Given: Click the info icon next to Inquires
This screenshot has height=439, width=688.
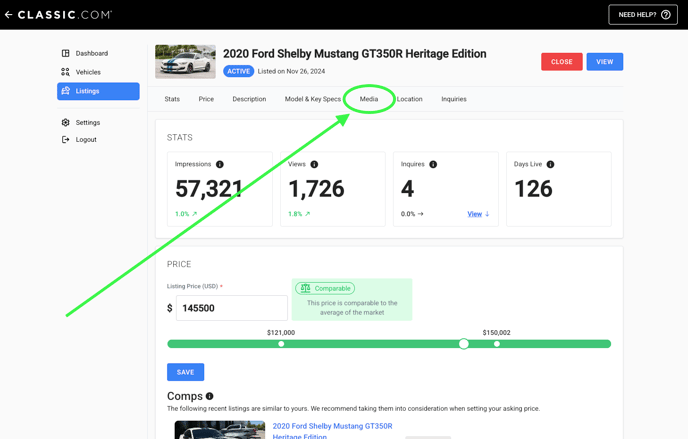Looking at the screenshot, I should coord(433,164).
